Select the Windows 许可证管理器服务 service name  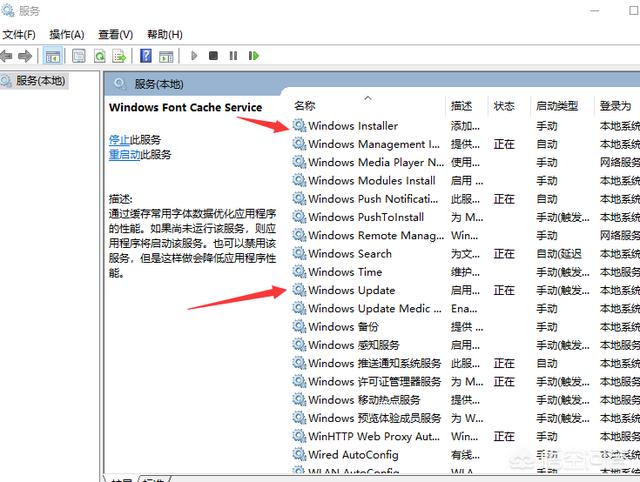(375, 382)
